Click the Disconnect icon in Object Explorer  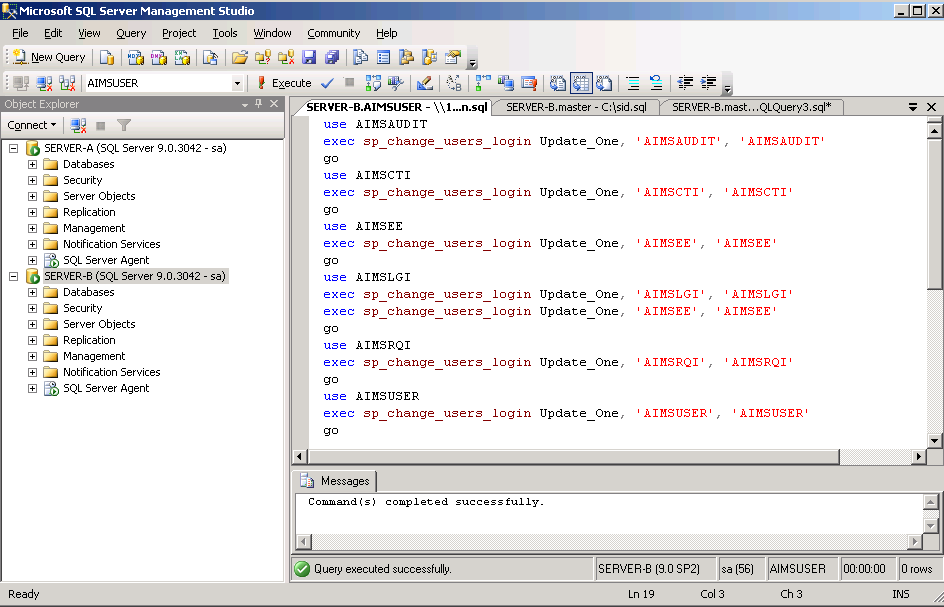78,125
